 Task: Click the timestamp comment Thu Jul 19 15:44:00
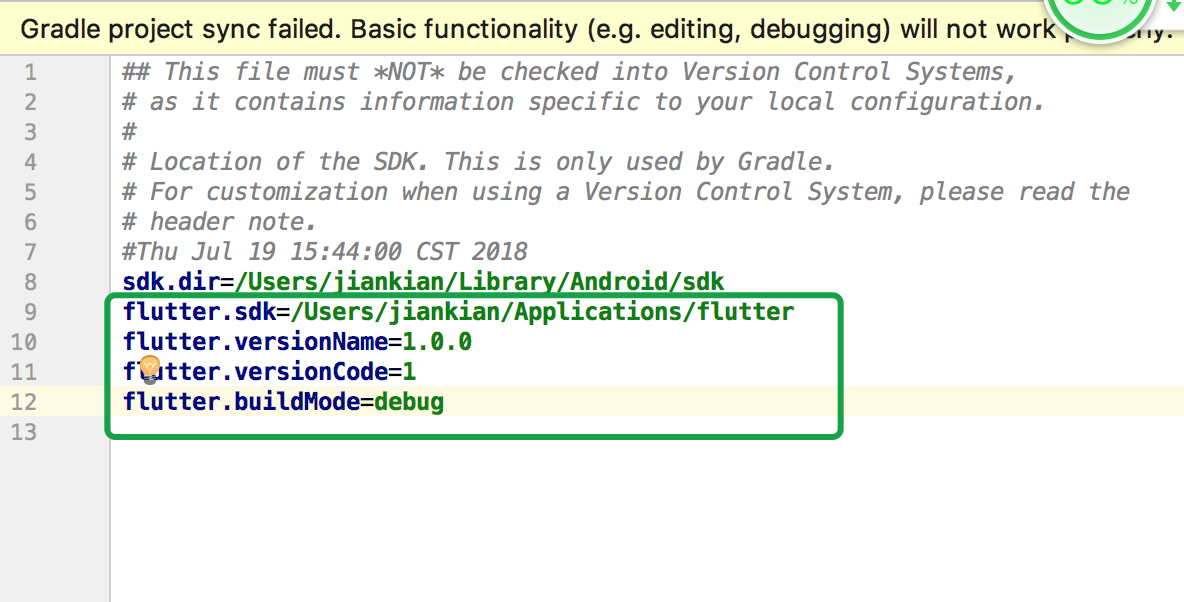click(325, 252)
